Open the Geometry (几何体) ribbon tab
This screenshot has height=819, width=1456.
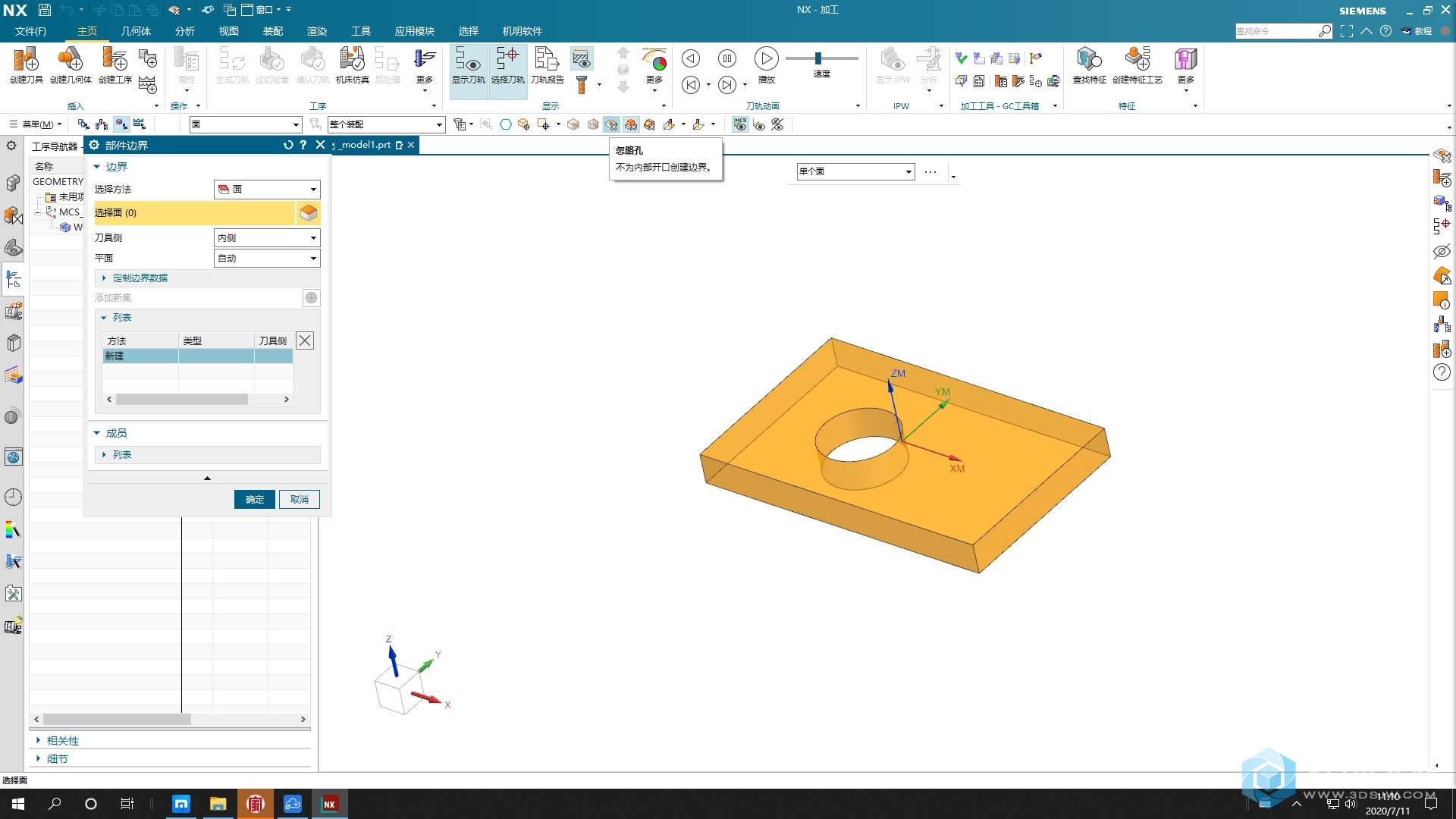pos(136,31)
